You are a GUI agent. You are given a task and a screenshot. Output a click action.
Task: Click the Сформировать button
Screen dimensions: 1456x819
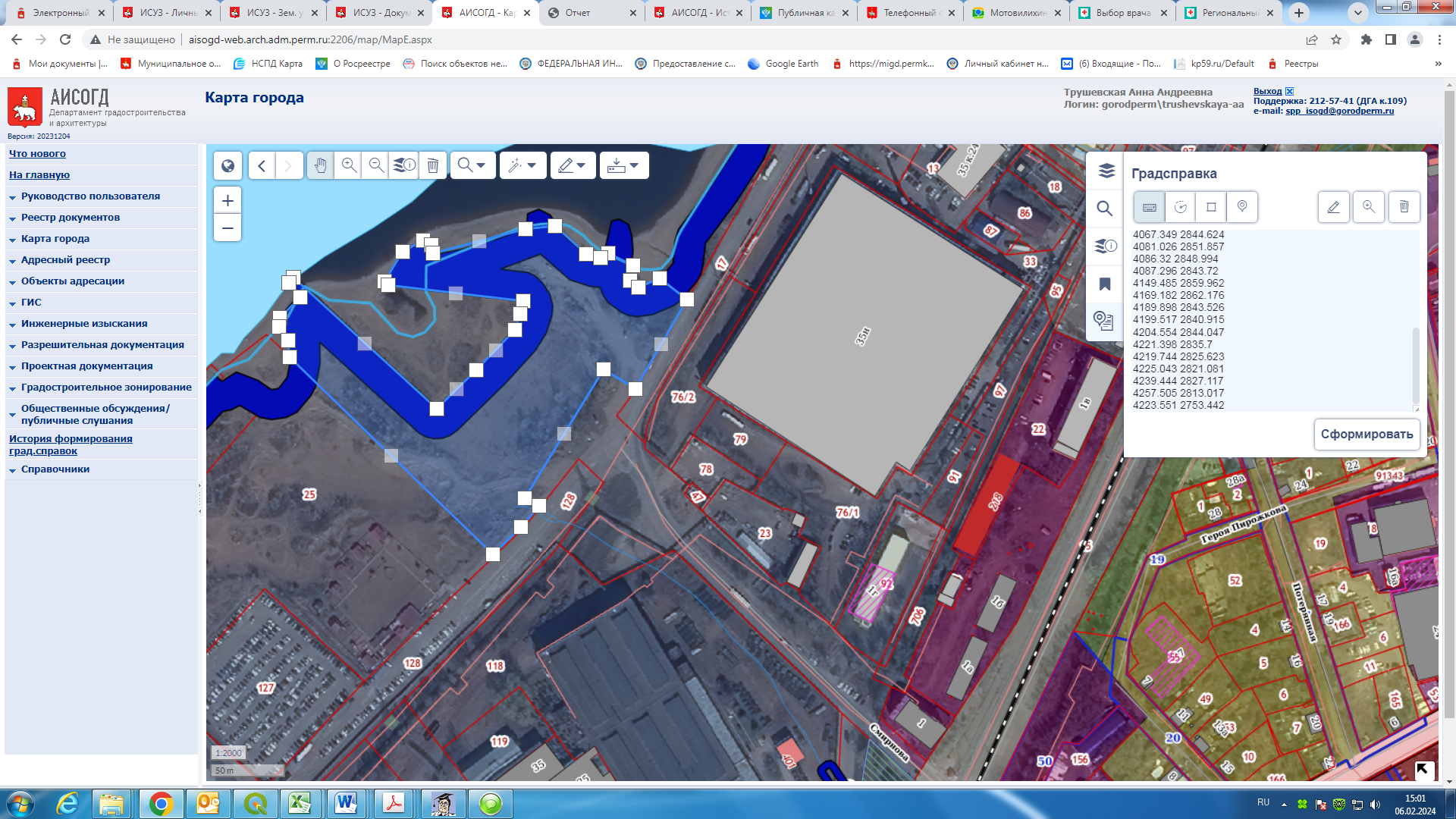click(1367, 435)
